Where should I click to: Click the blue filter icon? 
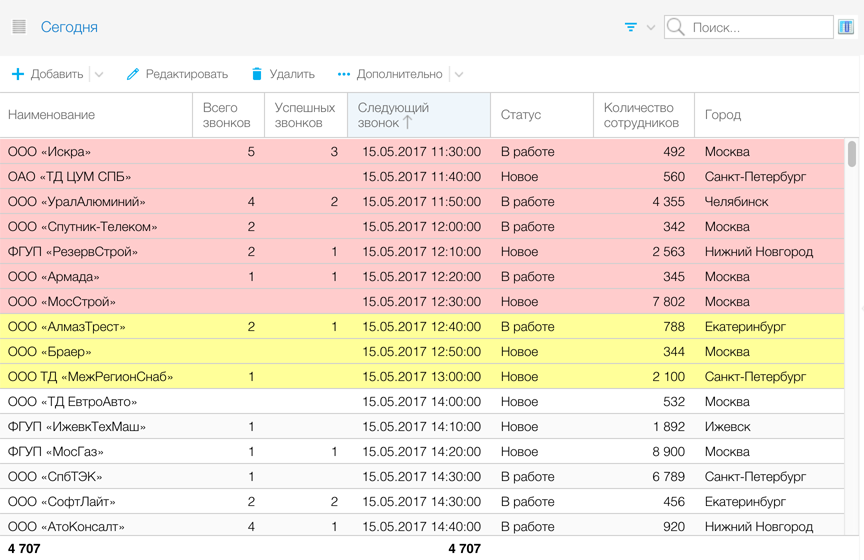[x=630, y=27]
